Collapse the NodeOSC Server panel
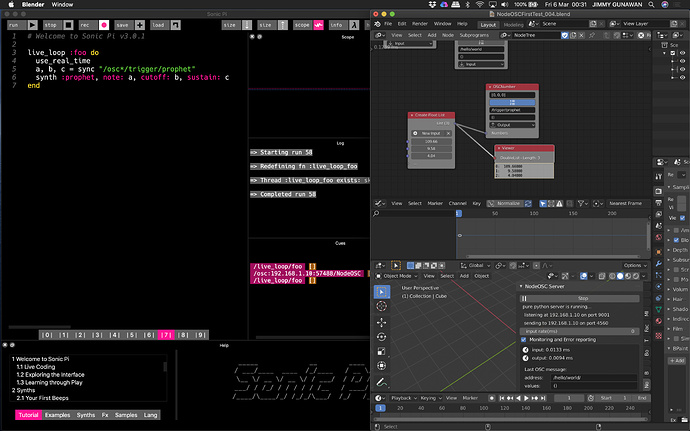 pos(521,287)
